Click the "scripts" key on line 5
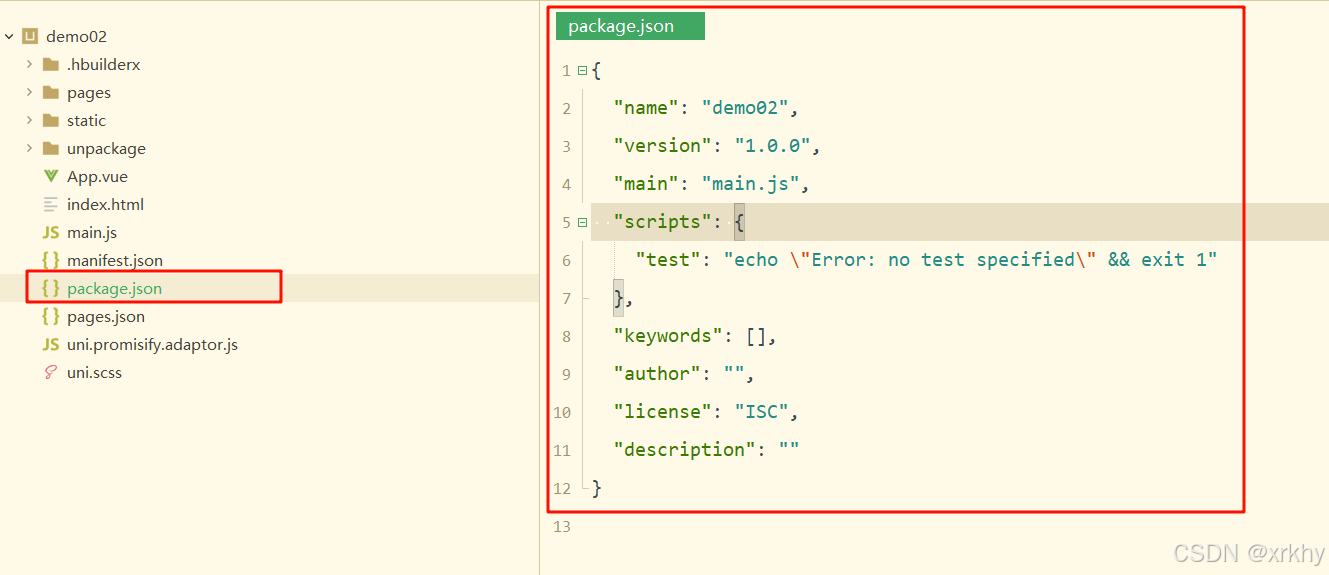1329x575 pixels. point(662,222)
